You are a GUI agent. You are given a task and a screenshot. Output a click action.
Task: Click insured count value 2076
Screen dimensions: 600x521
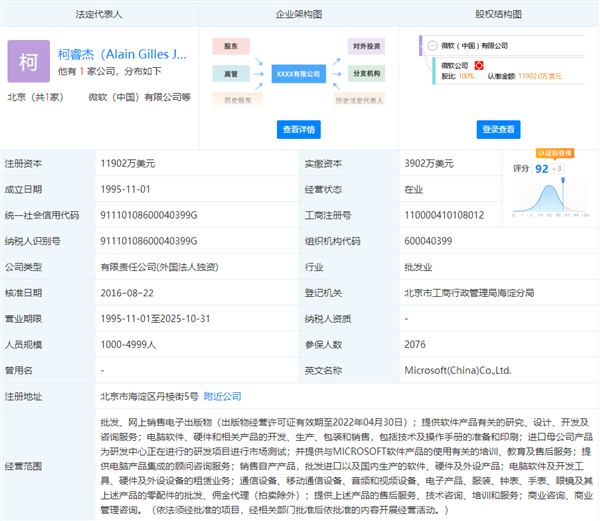pyautogui.click(x=415, y=344)
